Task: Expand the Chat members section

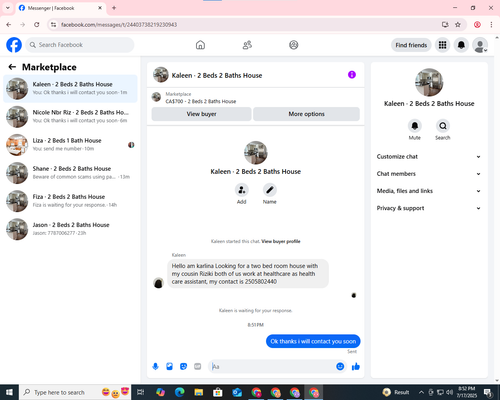Action: click(x=429, y=174)
